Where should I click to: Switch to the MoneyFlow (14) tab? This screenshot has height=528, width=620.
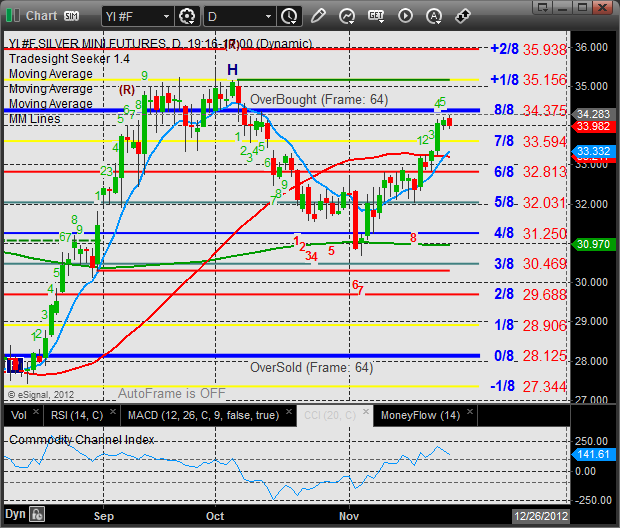[x=420, y=415]
